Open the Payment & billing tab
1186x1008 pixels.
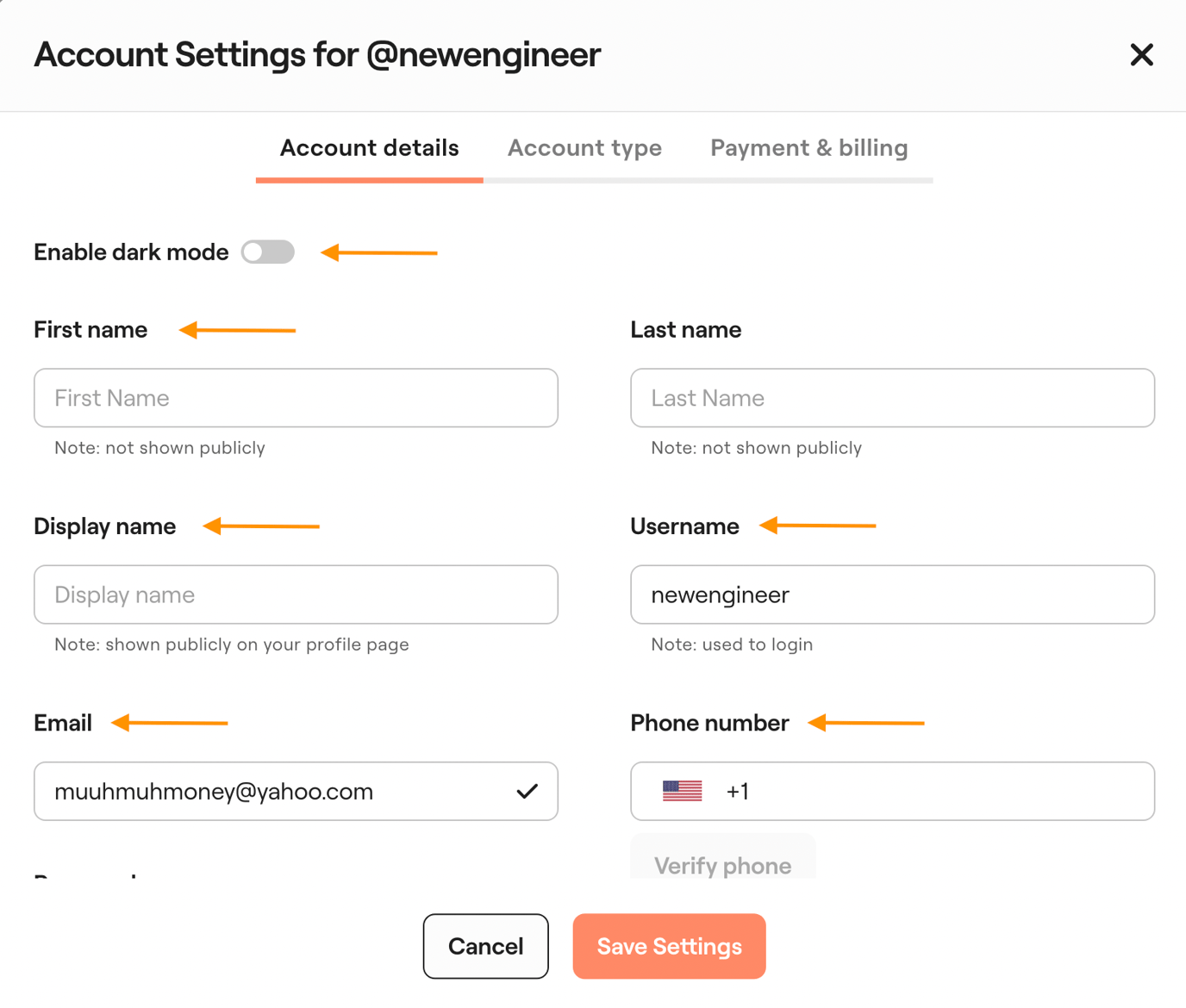[808, 147]
